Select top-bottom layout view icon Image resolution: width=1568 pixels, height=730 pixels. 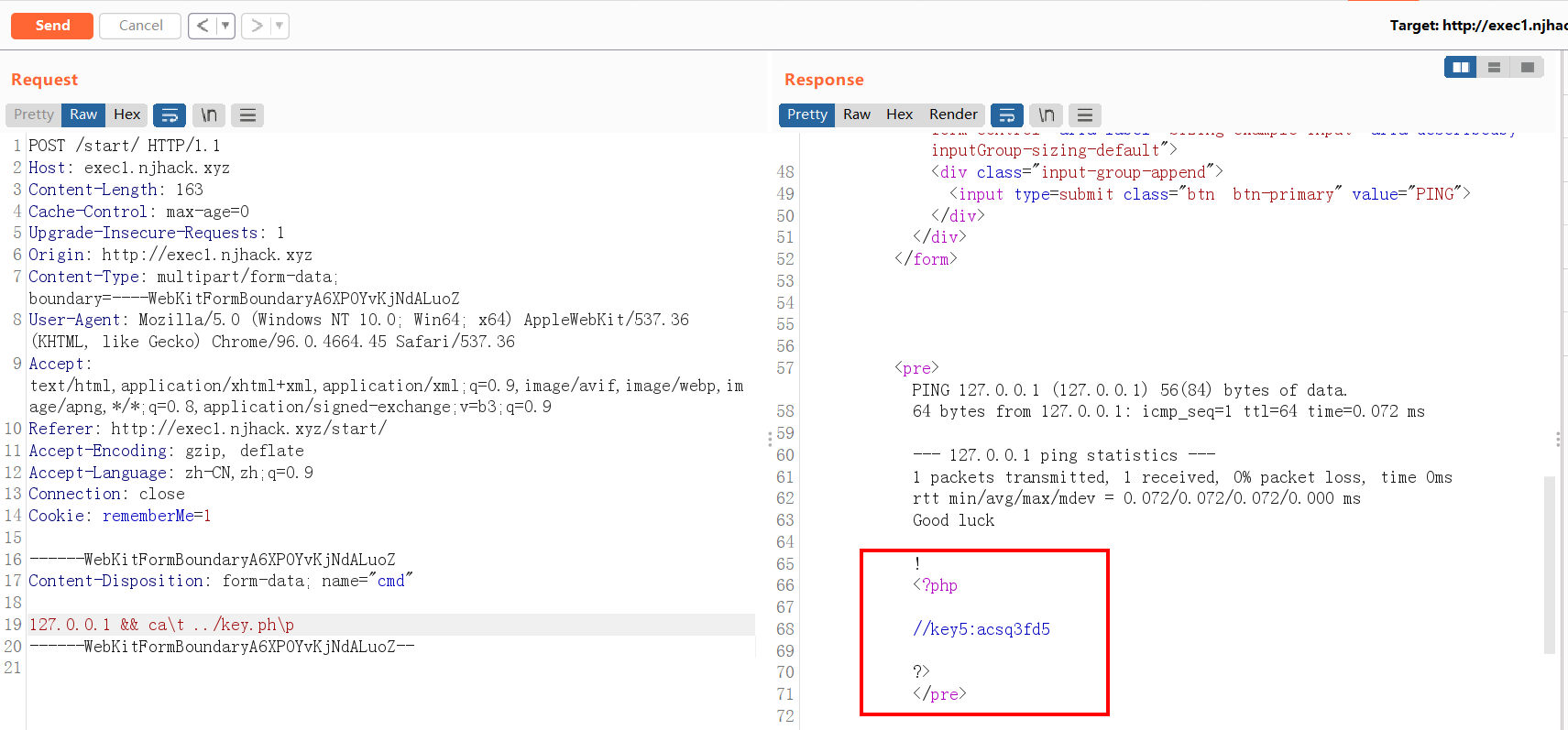1494,67
